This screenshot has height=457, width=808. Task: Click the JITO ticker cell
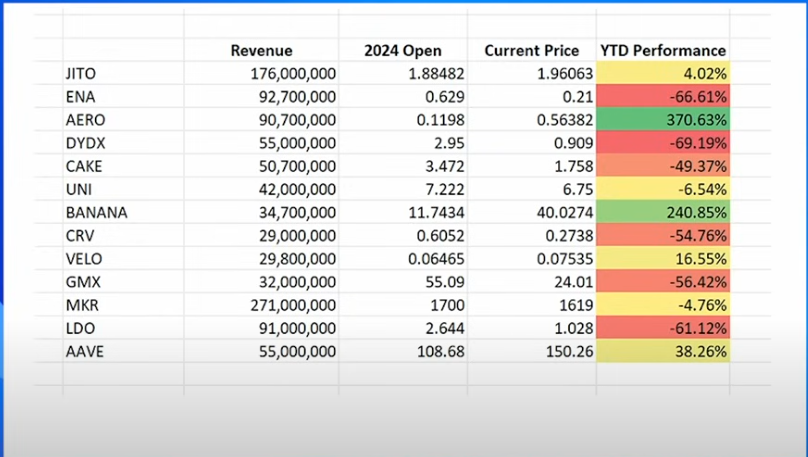[x=124, y=74]
